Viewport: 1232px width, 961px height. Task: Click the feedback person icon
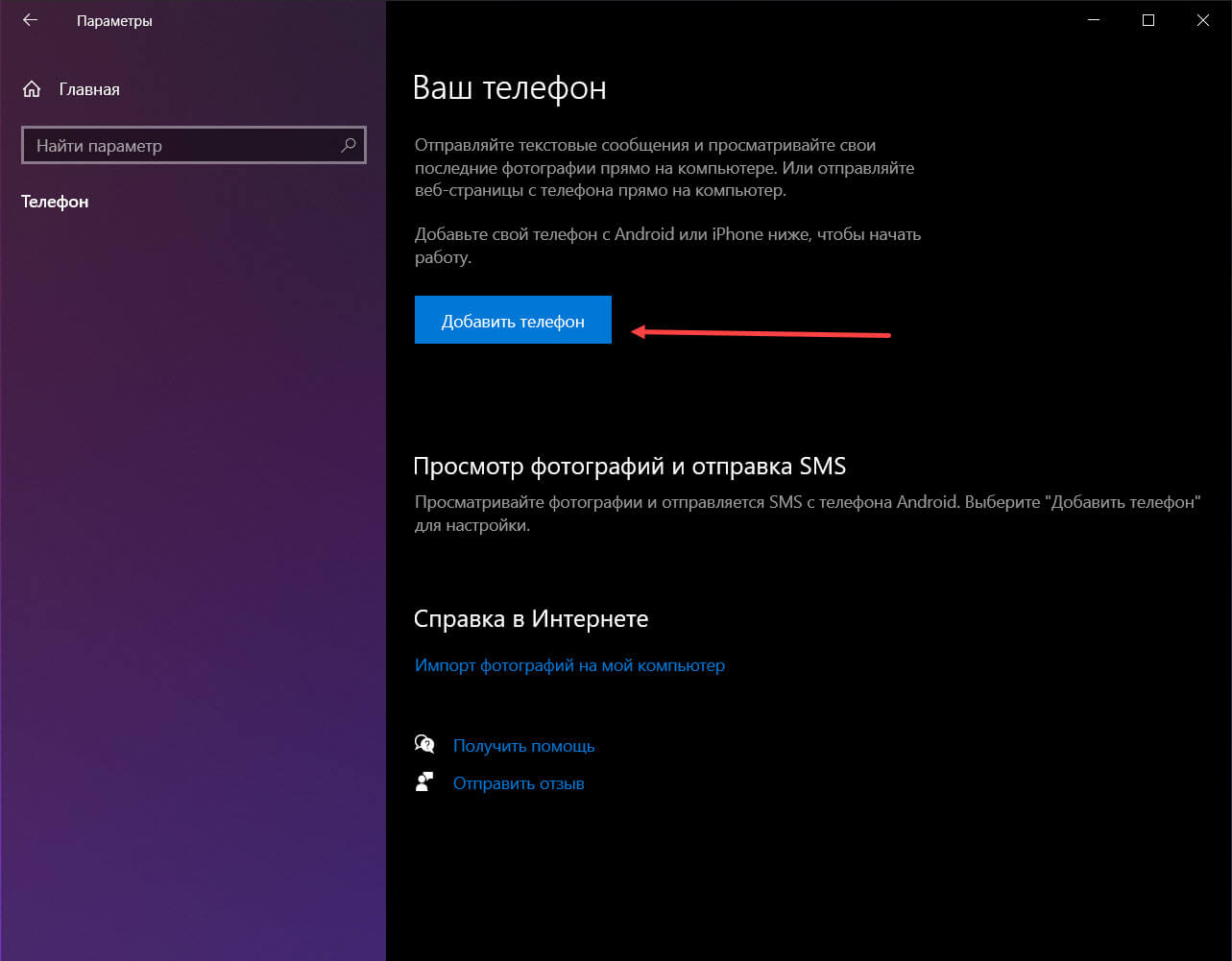(x=424, y=781)
